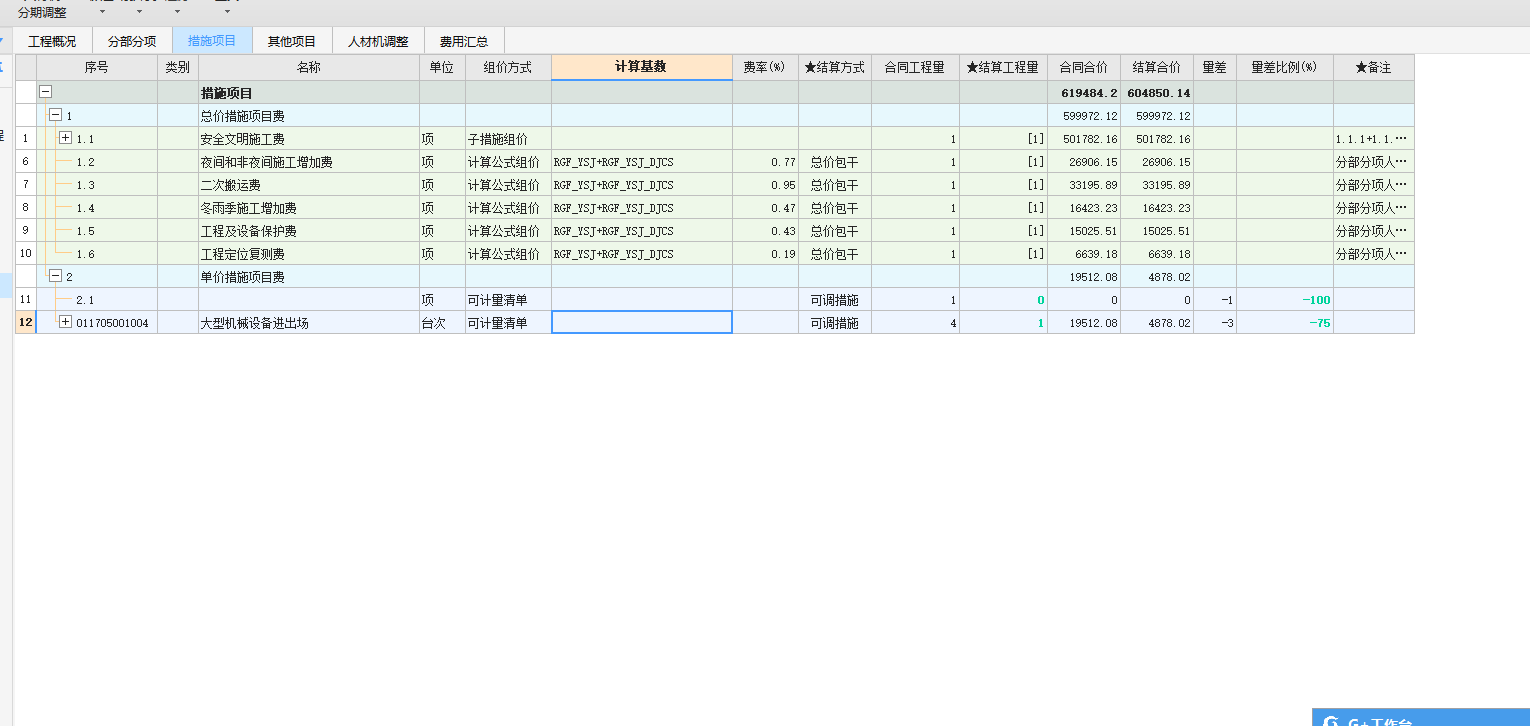
Task: Click the 结算合价 column header
Action: 1157,67
